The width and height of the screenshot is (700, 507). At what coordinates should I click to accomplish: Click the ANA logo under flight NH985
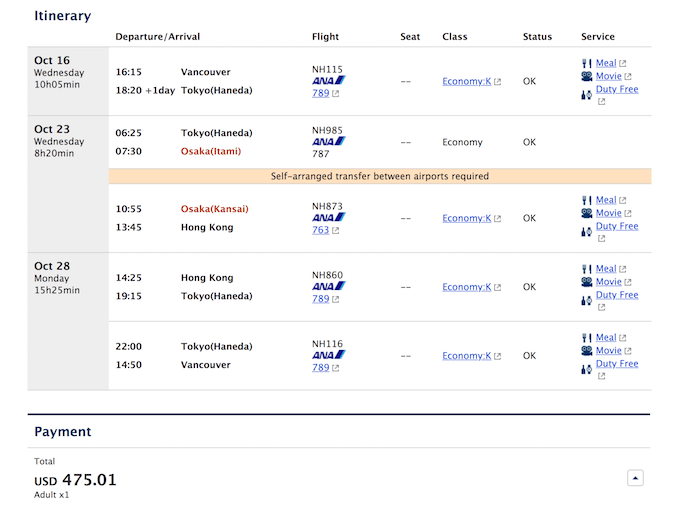pos(329,141)
